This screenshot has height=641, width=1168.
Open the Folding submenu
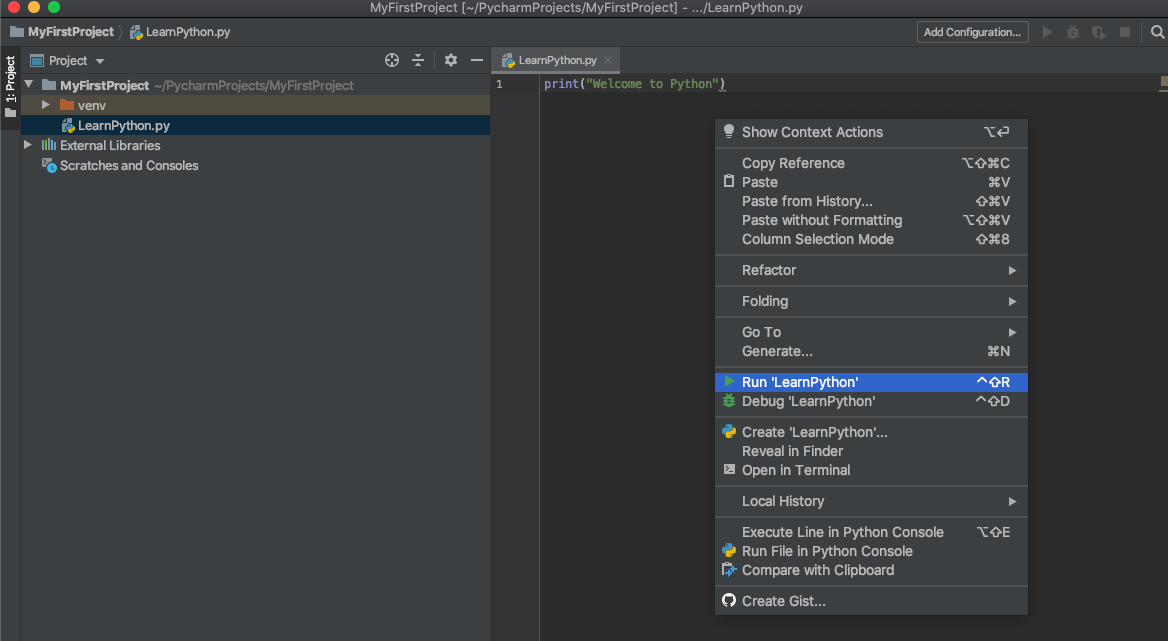click(x=871, y=302)
